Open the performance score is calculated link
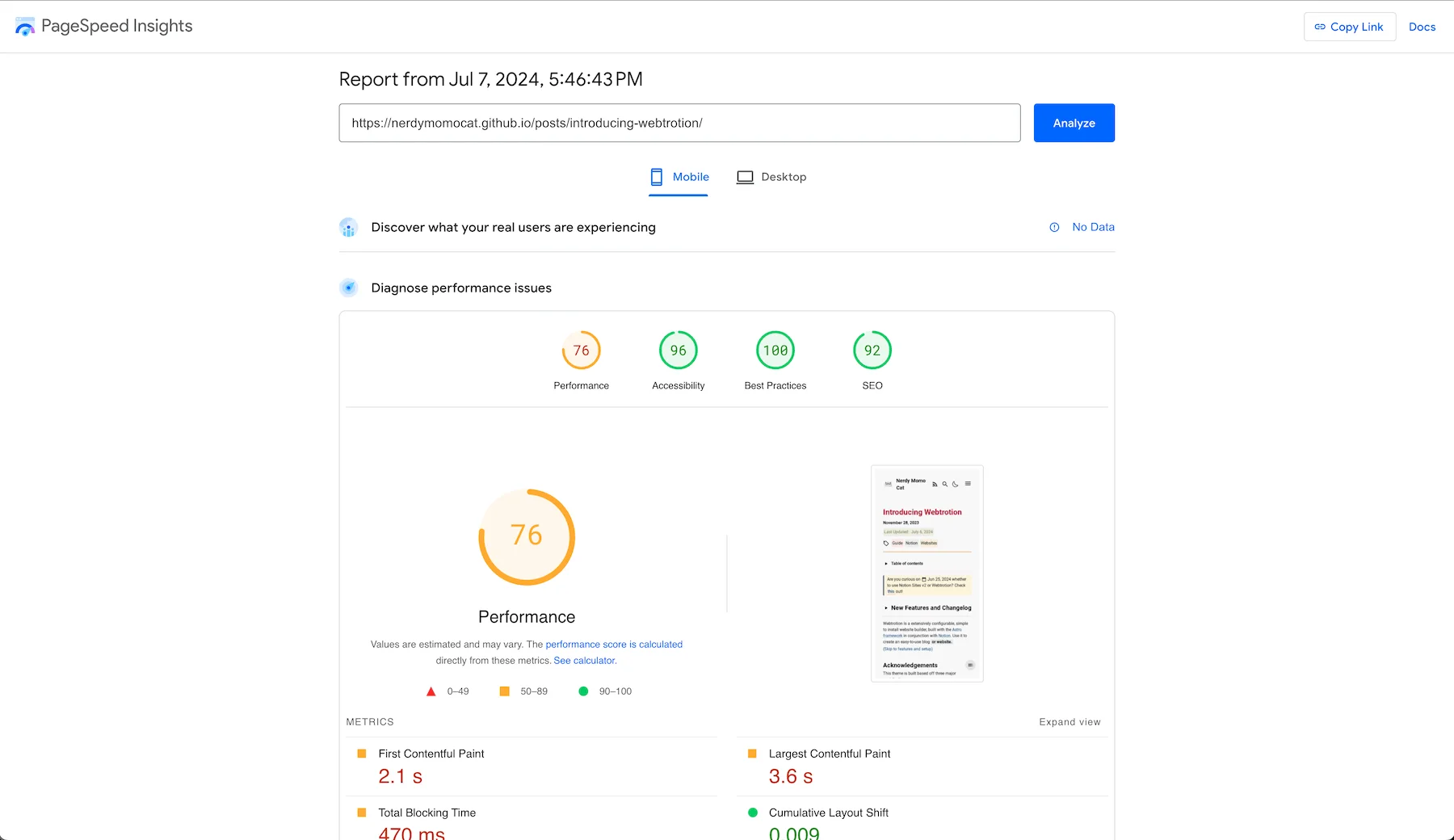The height and width of the screenshot is (840, 1454). pyautogui.click(x=614, y=645)
